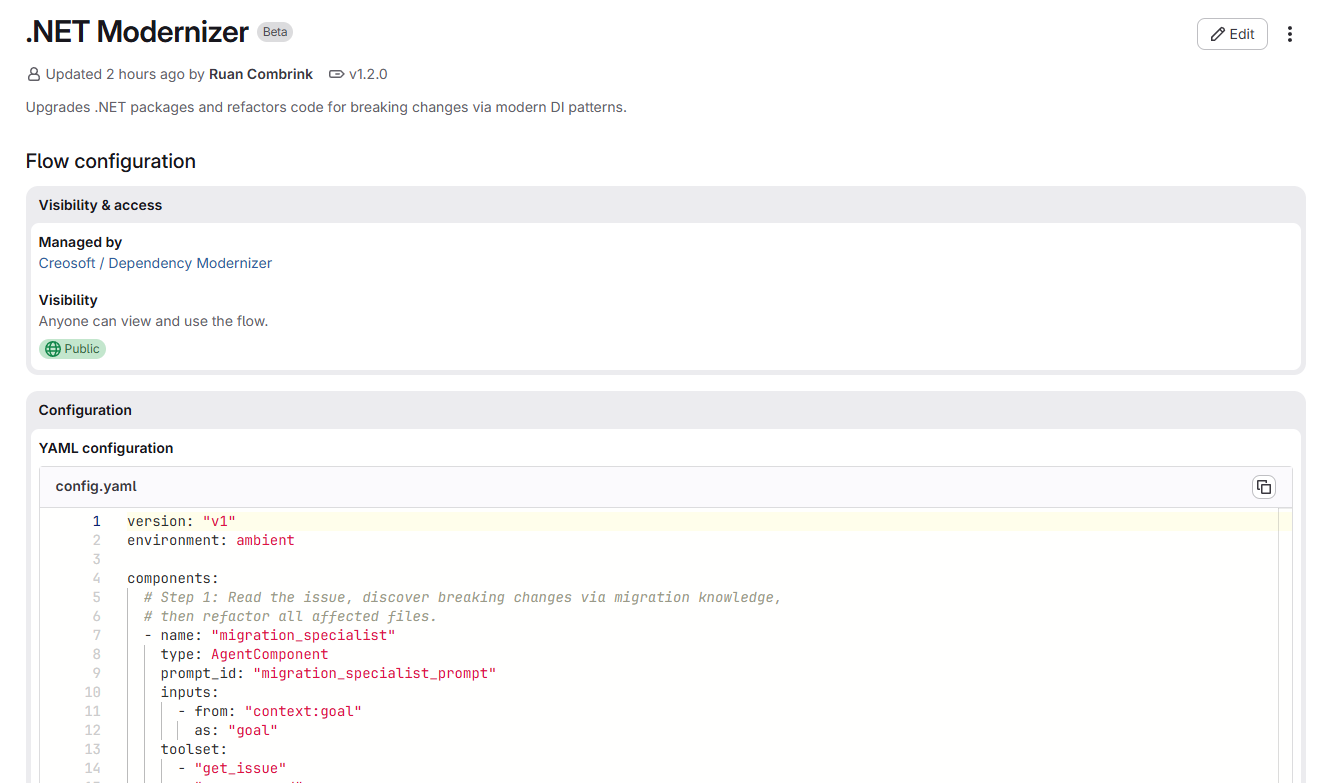Click the YAML configuration label
Viewport: 1325px width, 783px height.
pyautogui.click(x=106, y=448)
